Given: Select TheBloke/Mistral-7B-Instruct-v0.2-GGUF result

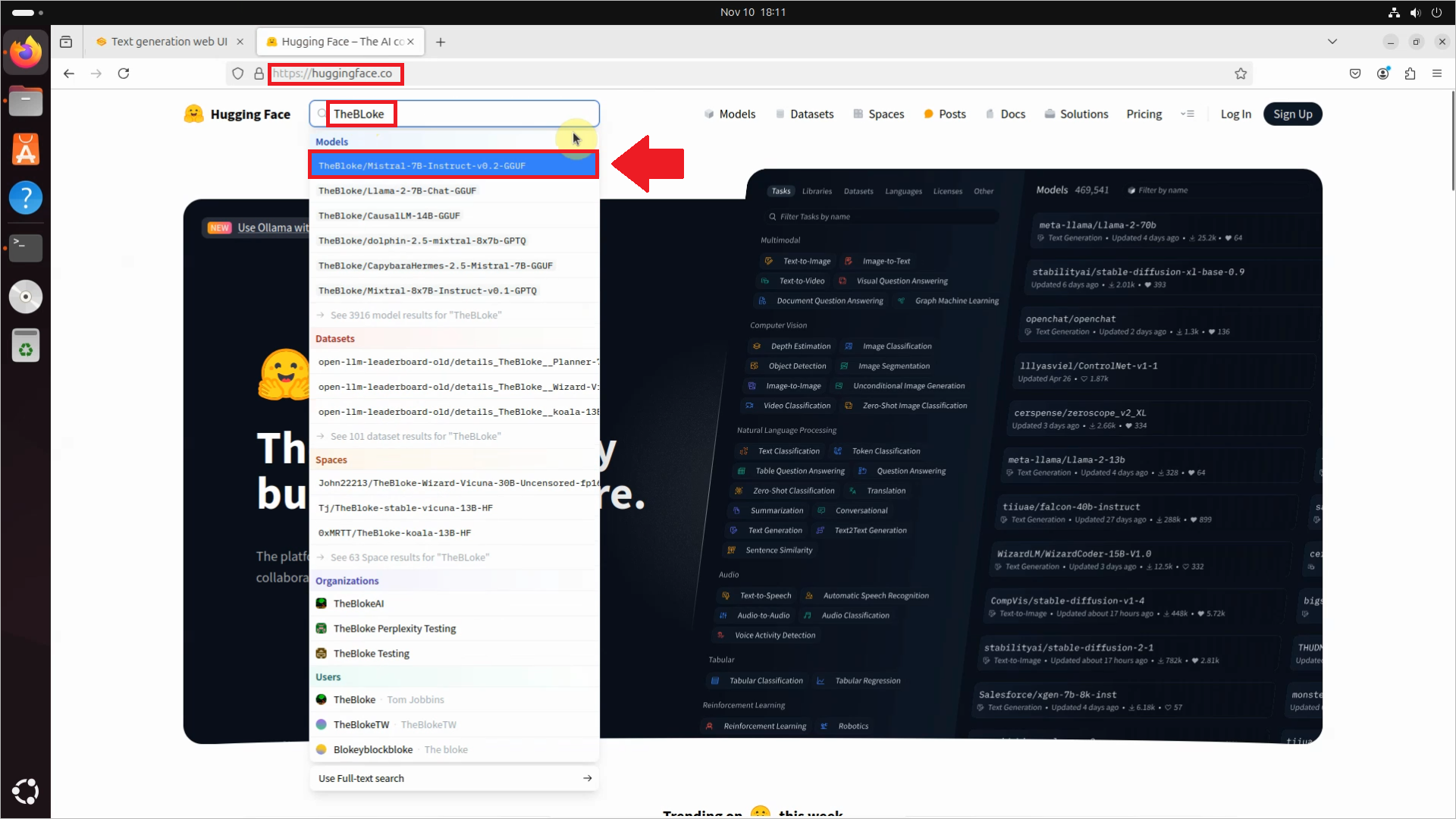Looking at the screenshot, I should pyautogui.click(x=453, y=165).
